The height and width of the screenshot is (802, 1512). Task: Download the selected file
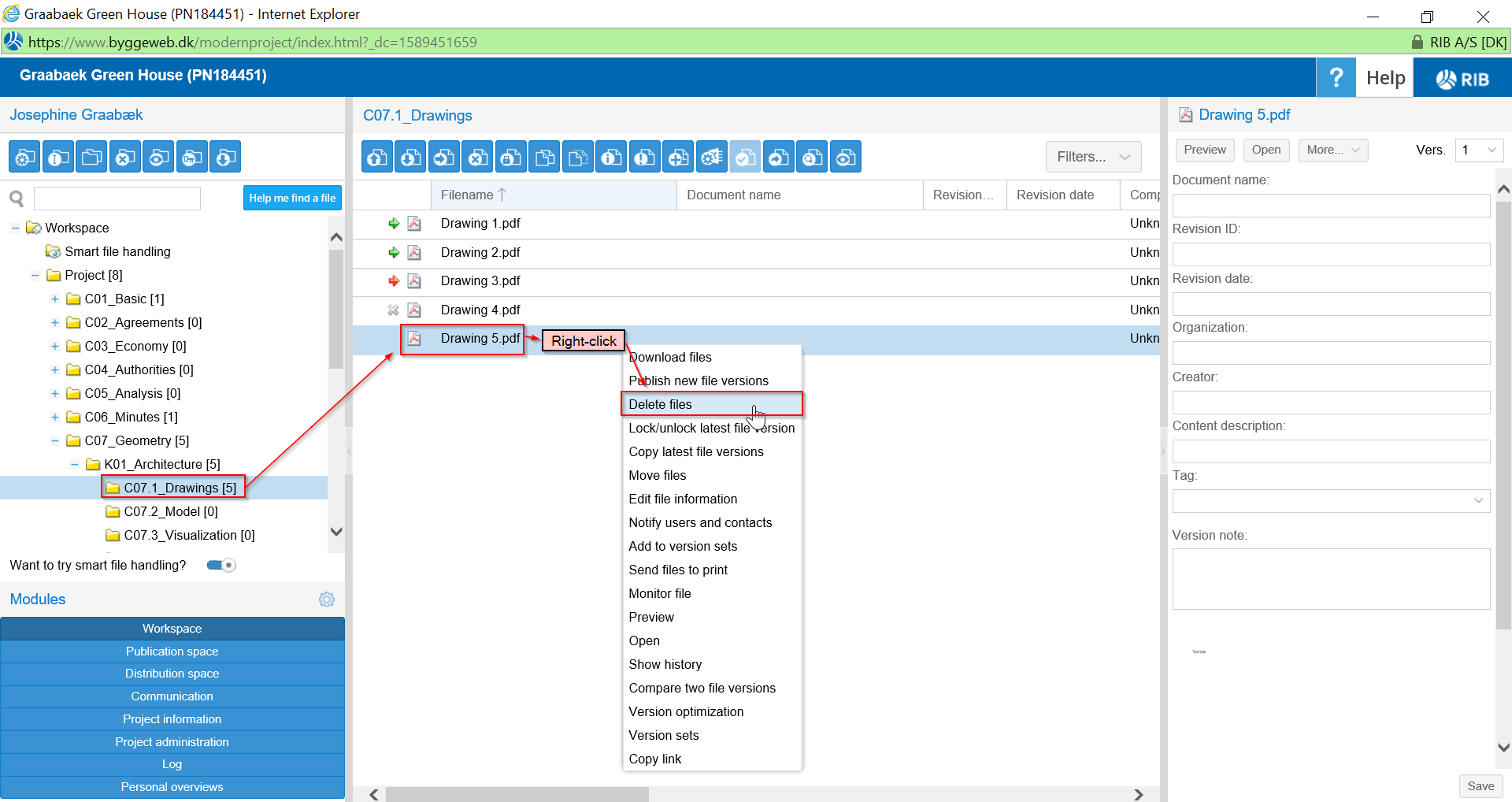[410, 157]
